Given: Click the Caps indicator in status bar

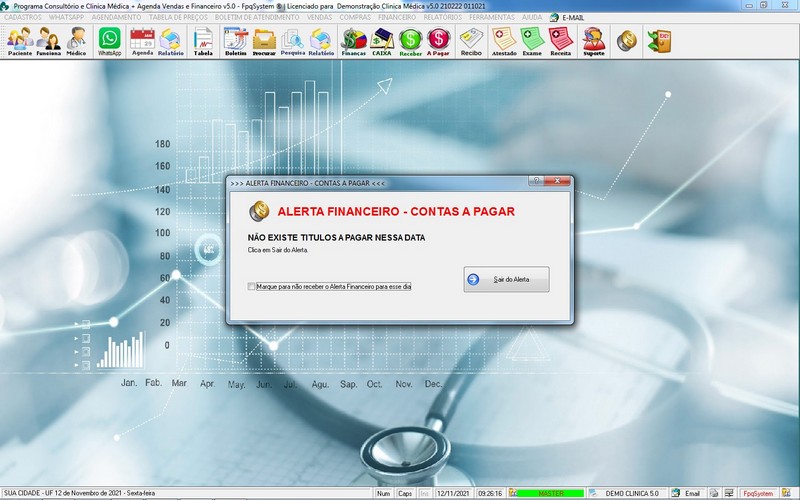Looking at the screenshot, I should (x=405, y=493).
